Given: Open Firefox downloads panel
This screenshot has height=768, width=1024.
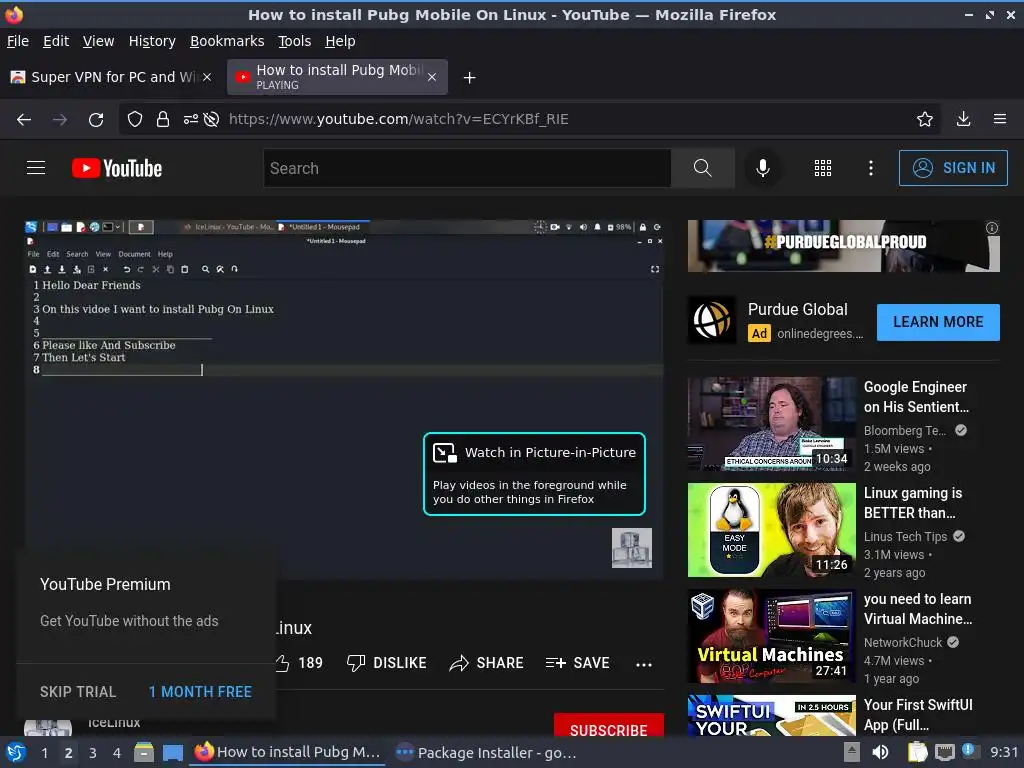Looking at the screenshot, I should pos(963,119).
